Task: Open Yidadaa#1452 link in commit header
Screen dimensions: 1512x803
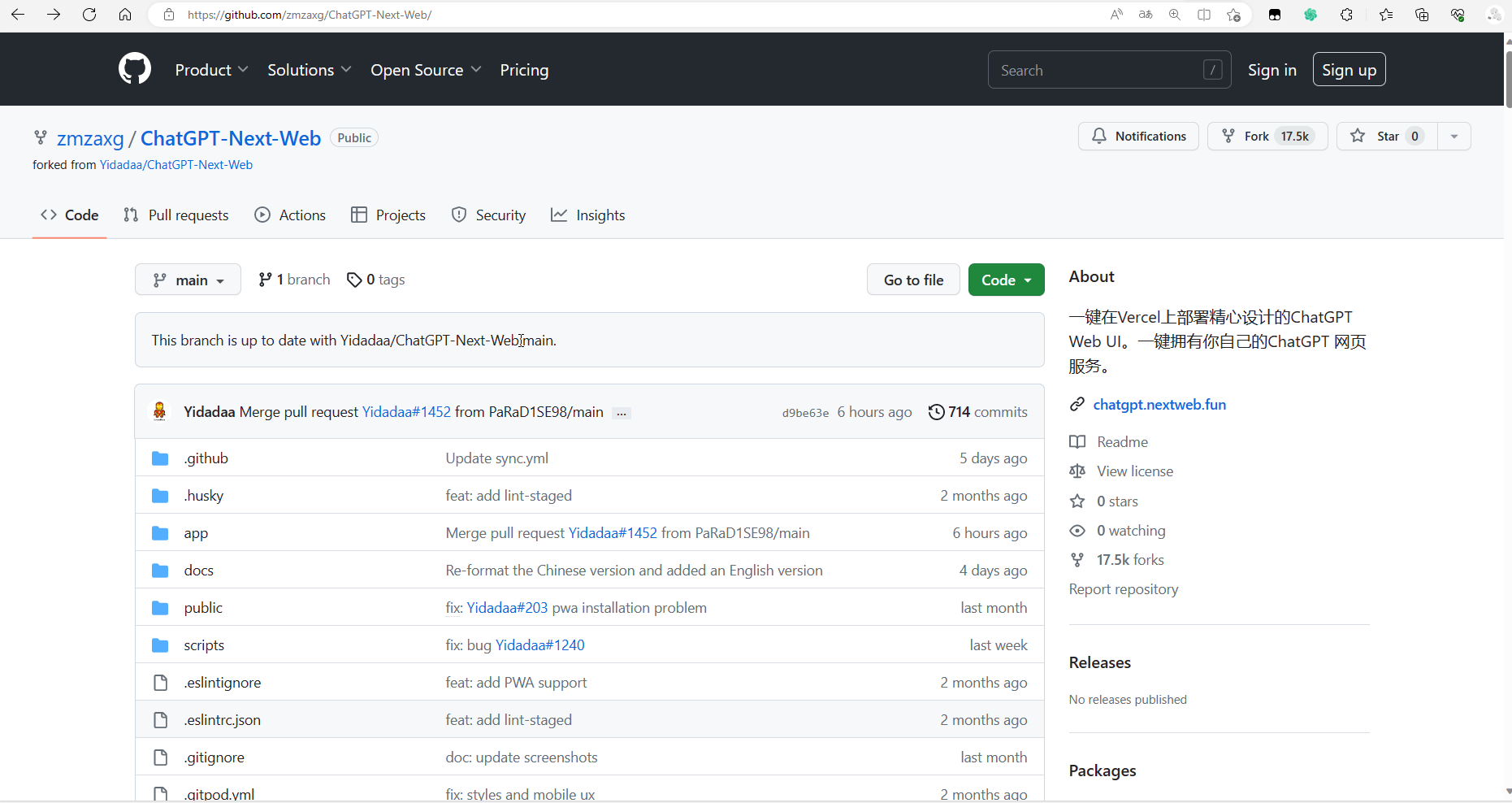Action: click(x=406, y=412)
